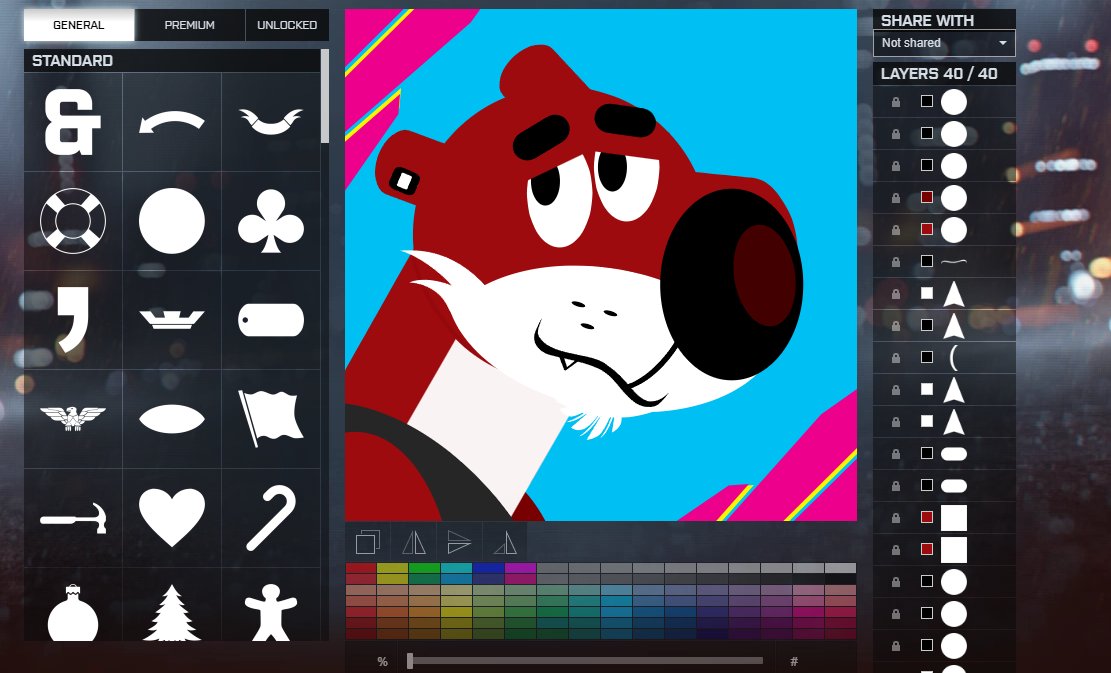This screenshot has height=673, width=1111.
Task: Choose the pointed ellipse shape
Action: tap(171, 419)
